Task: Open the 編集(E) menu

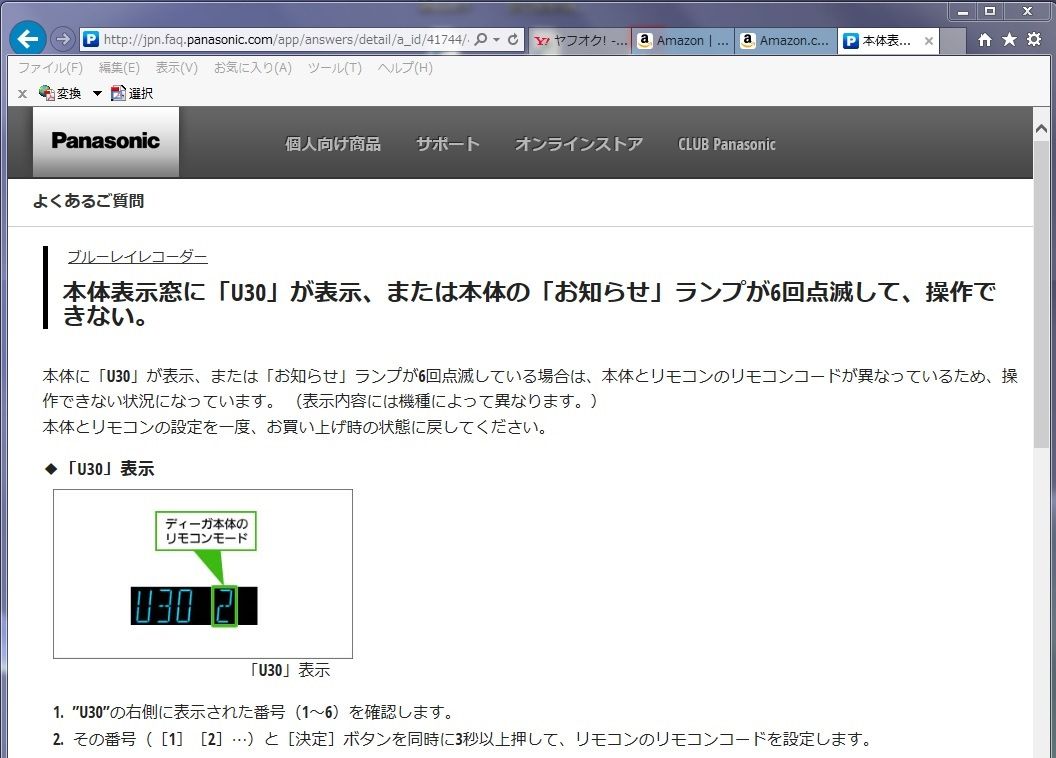Action: tap(119, 67)
